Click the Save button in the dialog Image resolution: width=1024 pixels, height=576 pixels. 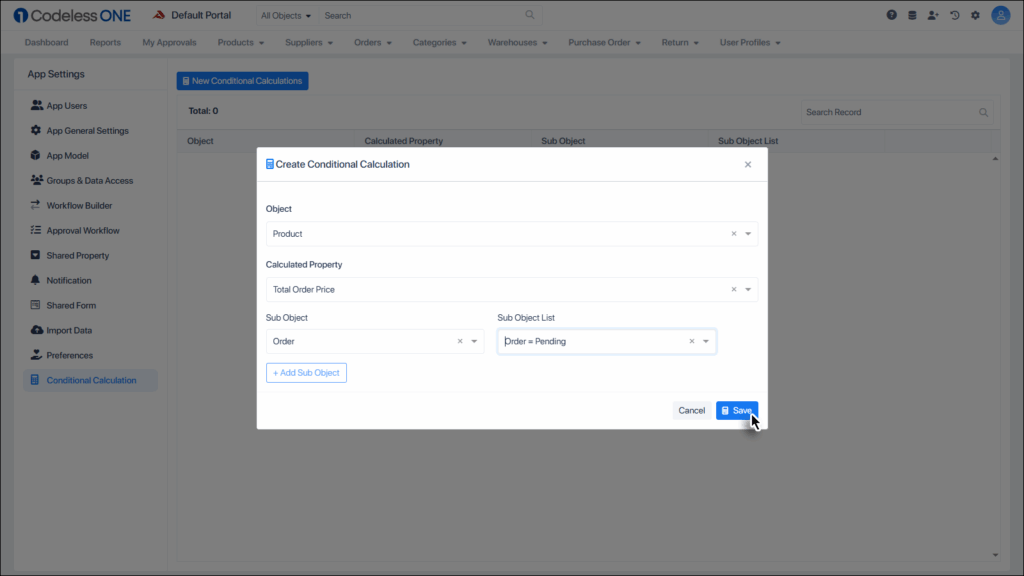tap(737, 410)
